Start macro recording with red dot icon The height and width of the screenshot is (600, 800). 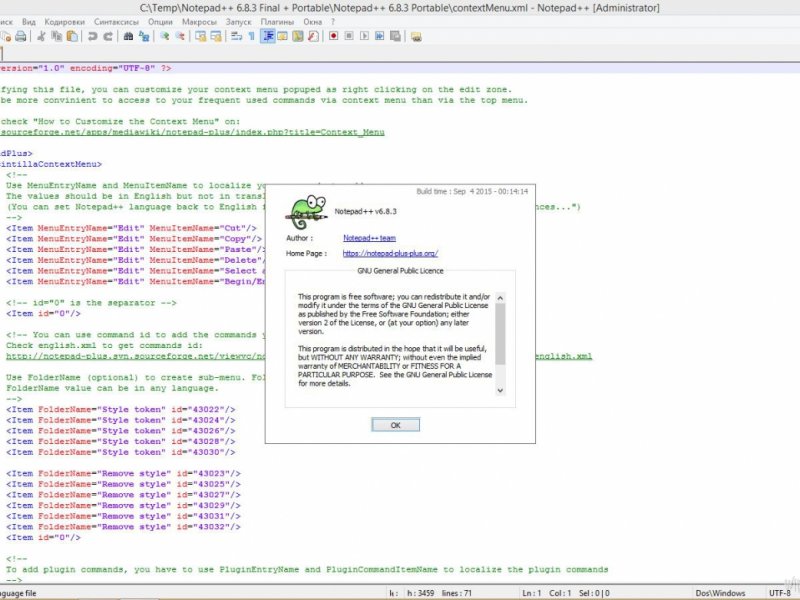pos(334,36)
